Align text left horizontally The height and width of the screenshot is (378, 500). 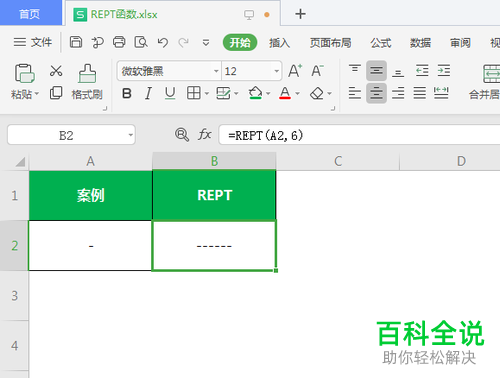tap(355, 93)
